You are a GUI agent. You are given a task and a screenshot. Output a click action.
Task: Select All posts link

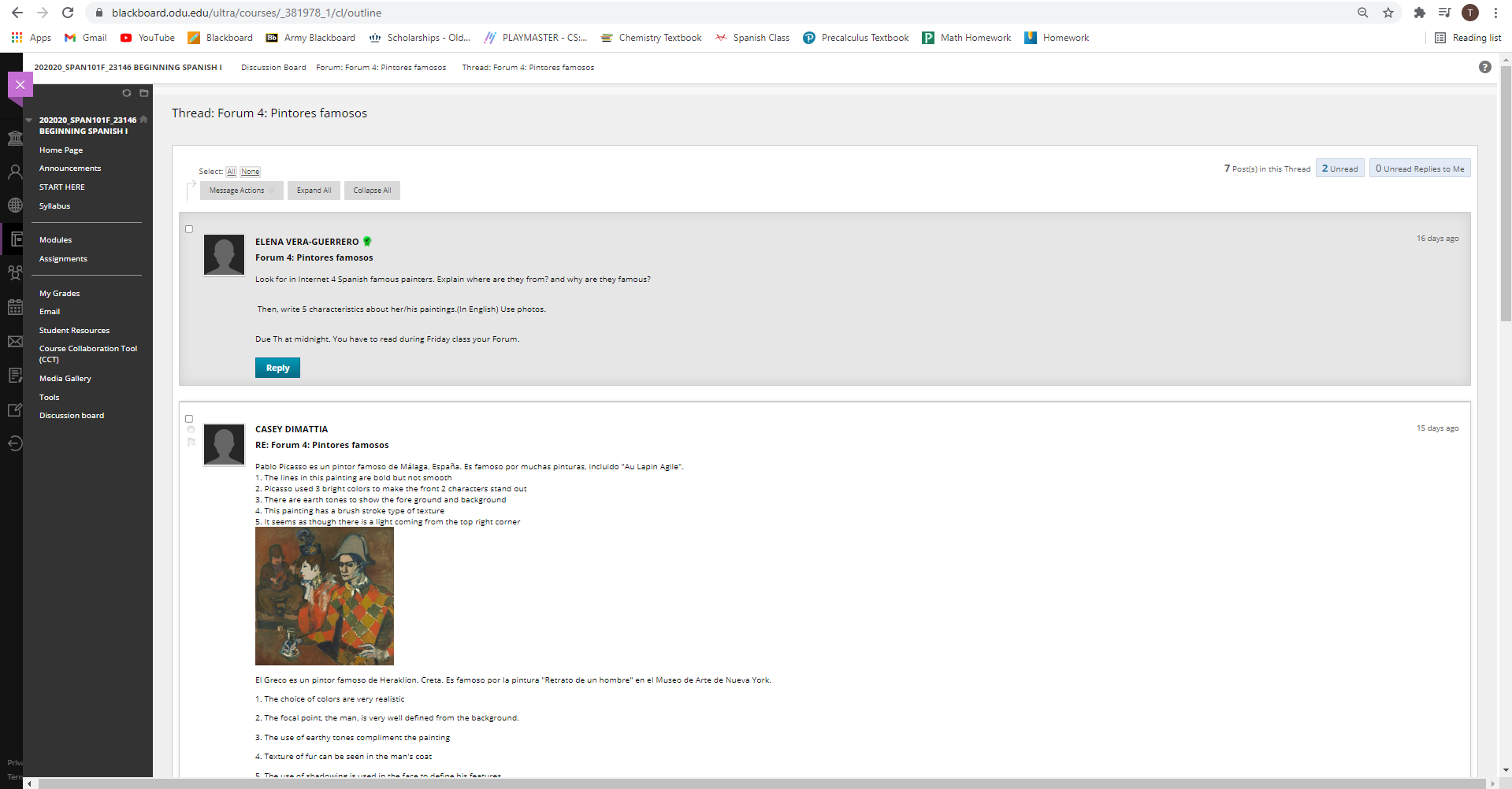tap(231, 172)
